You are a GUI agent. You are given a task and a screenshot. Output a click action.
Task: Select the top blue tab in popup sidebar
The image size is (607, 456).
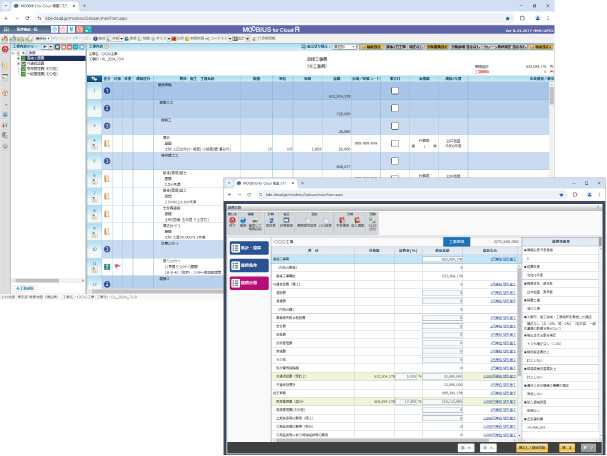tap(246, 246)
